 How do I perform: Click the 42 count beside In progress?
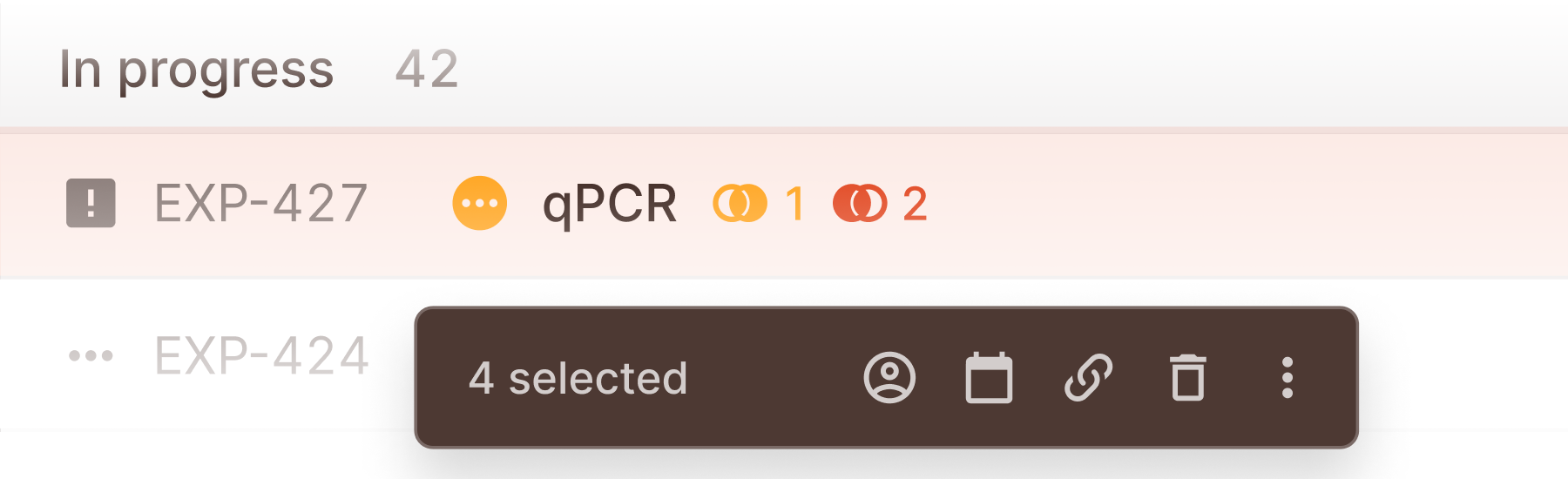point(427,69)
